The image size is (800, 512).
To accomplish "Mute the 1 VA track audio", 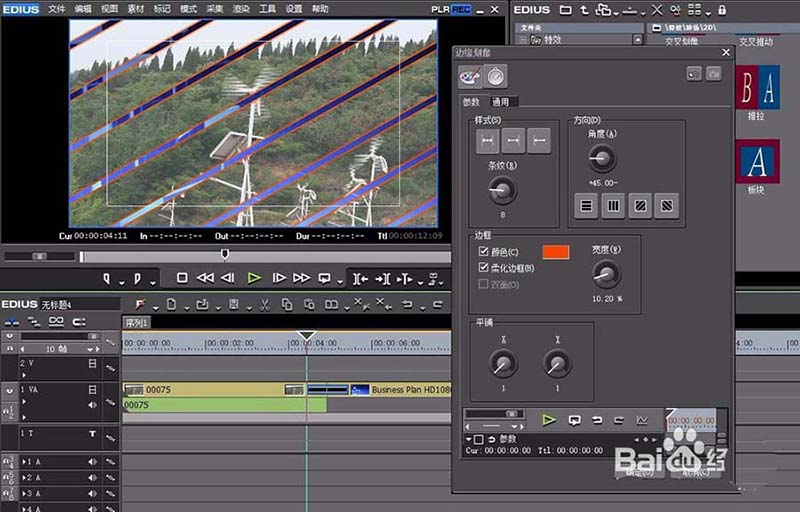I will [92, 404].
